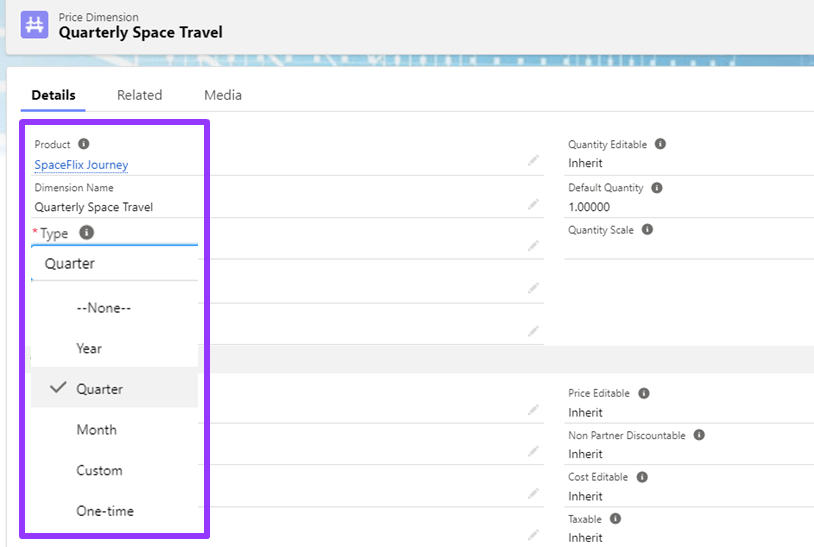Open the SpaceFlix Journey product link
Viewport: 814px width, 547px height.
(81, 165)
